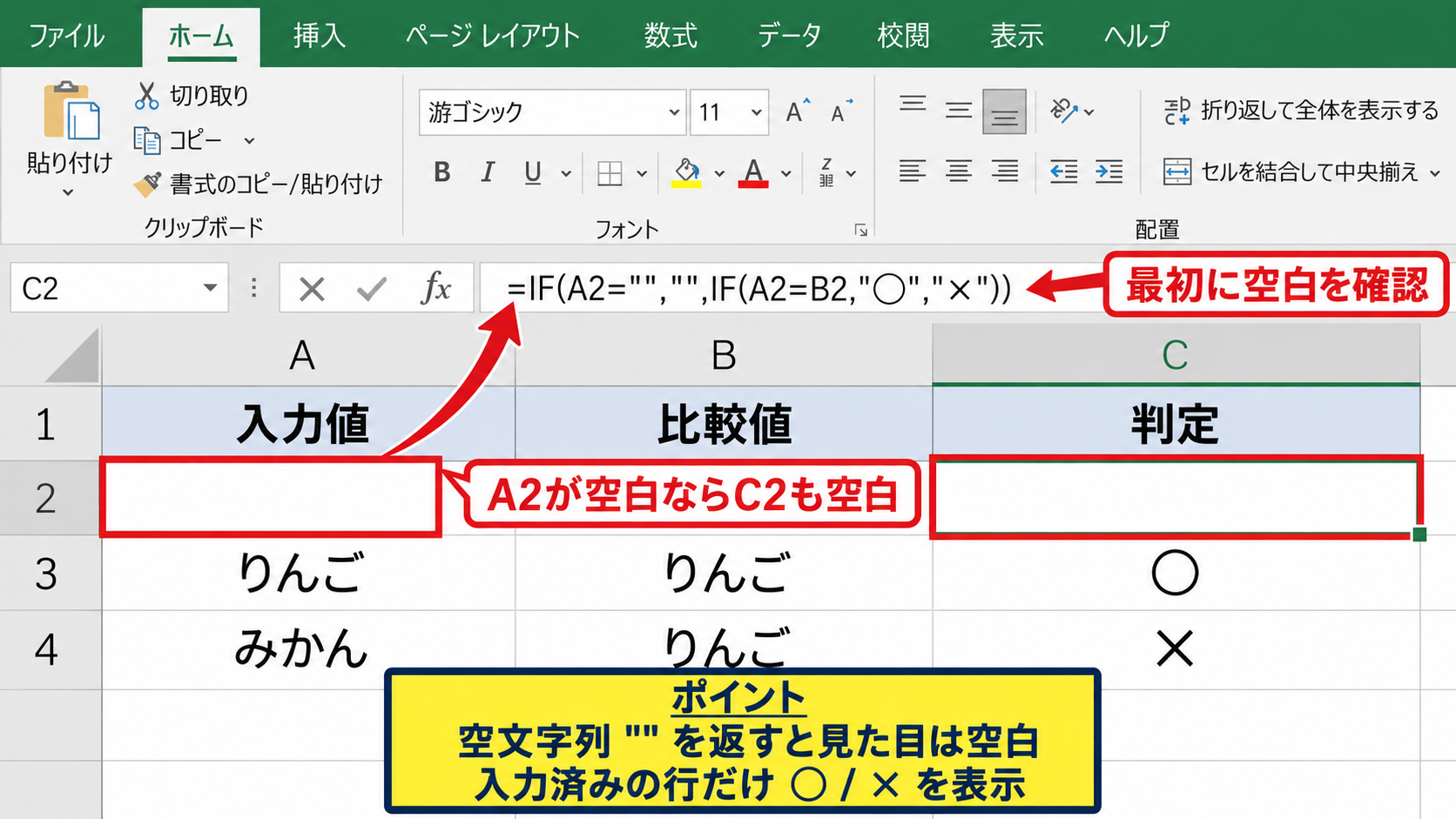Click cell C3 containing ○
This screenshot has width=1456, height=819.
(1176, 573)
